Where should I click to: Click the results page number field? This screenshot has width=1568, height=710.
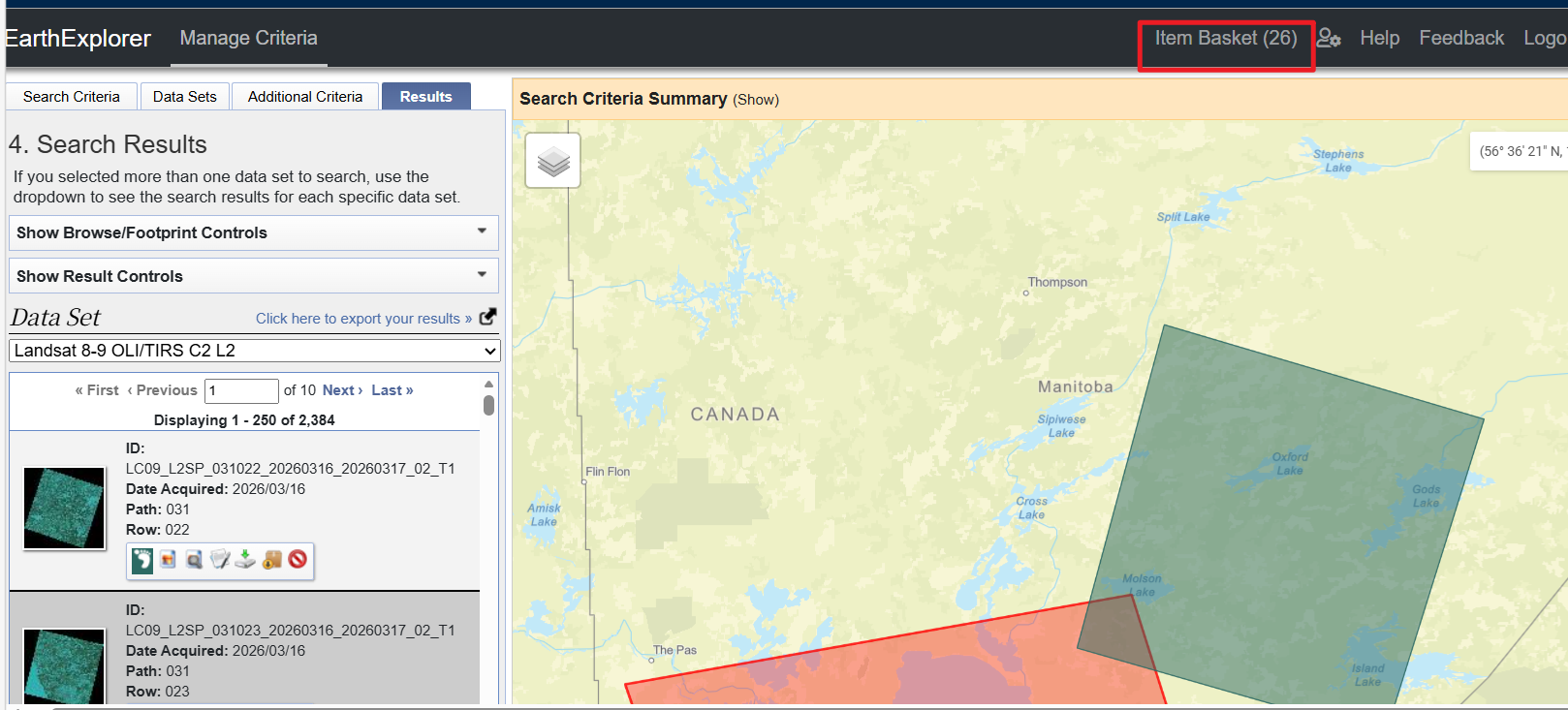click(x=241, y=390)
